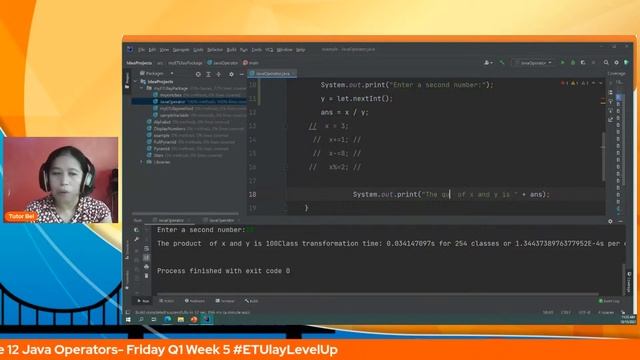Click 'Process finished with exit code 0' text
640x360 pixels.
click(x=224, y=271)
